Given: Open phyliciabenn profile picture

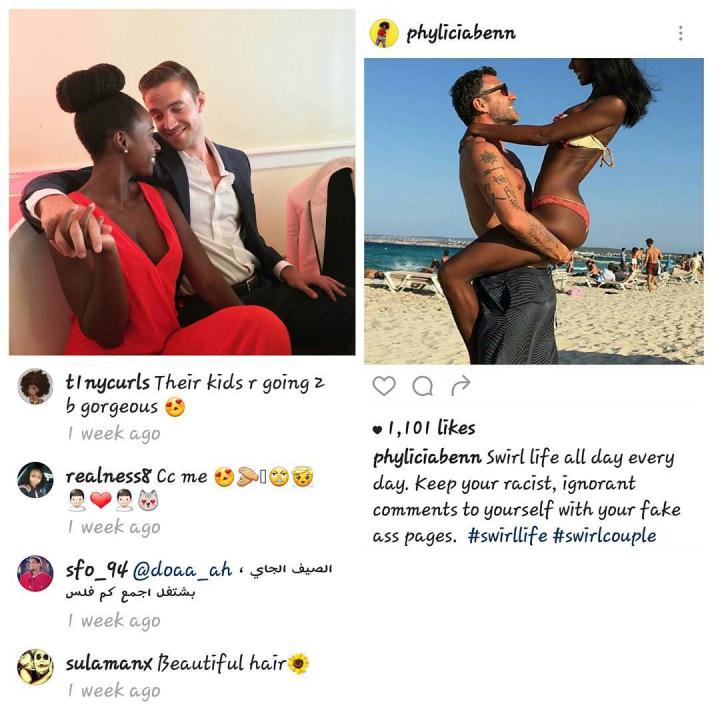Looking at the screenshot, I should click(x=384, y=33).
